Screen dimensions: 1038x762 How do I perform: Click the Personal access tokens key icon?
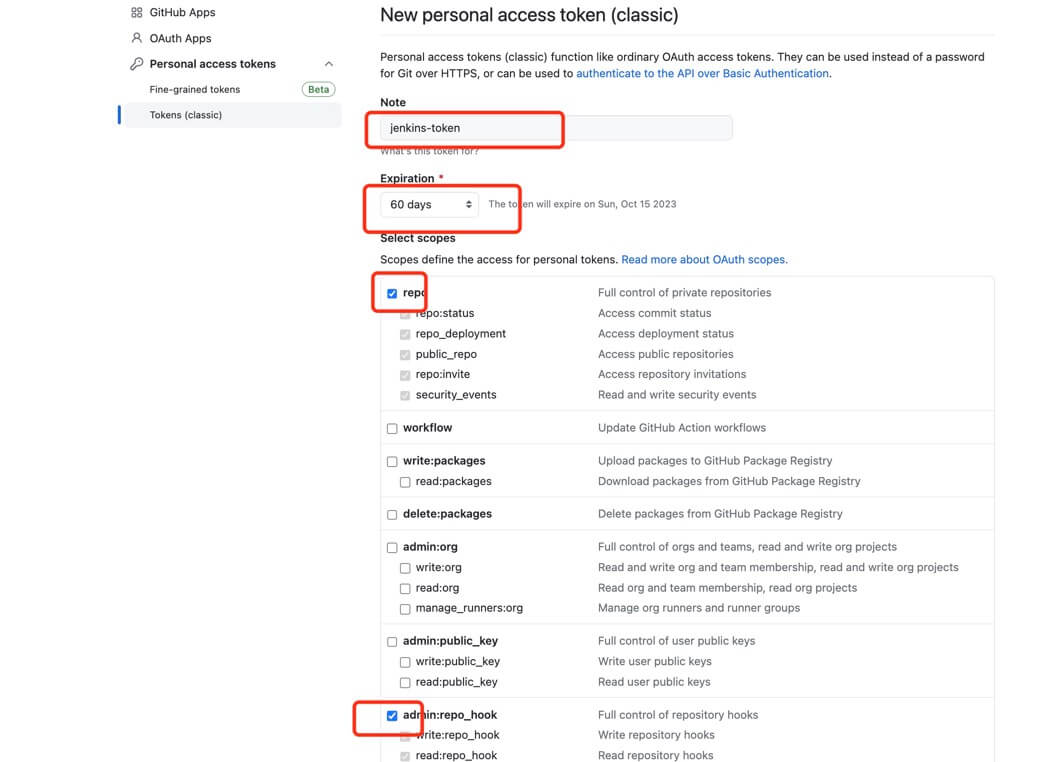click(137, 64)
